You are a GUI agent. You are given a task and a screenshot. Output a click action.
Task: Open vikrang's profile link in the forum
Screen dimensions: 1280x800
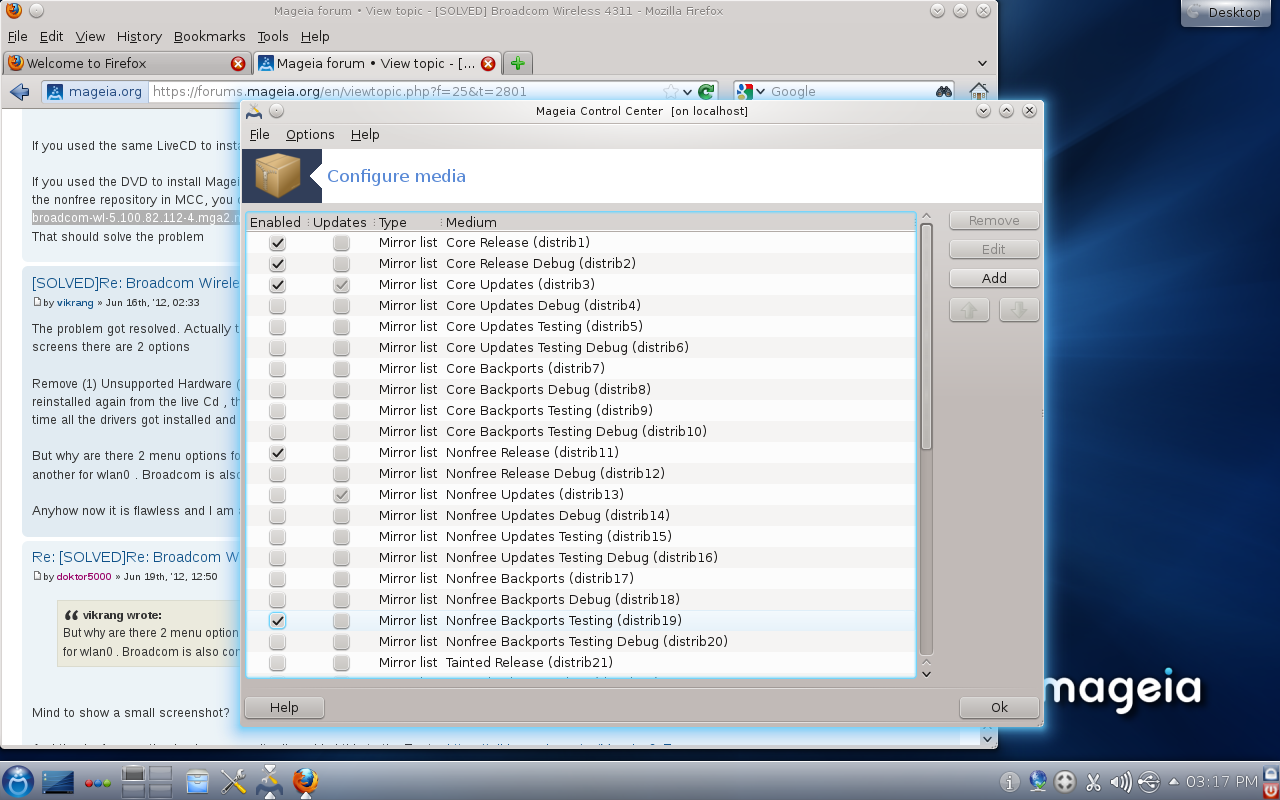pos(77,303)
